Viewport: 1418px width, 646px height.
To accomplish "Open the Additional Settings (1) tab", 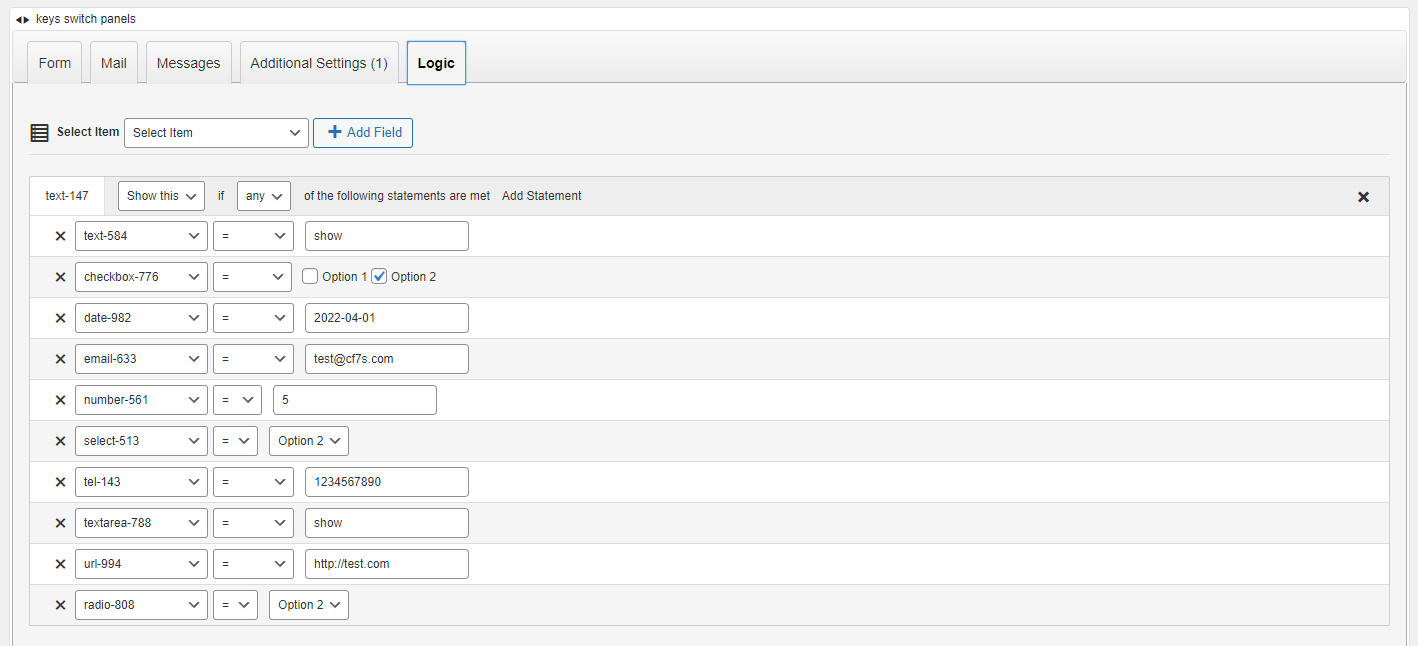I will [319, 63].
